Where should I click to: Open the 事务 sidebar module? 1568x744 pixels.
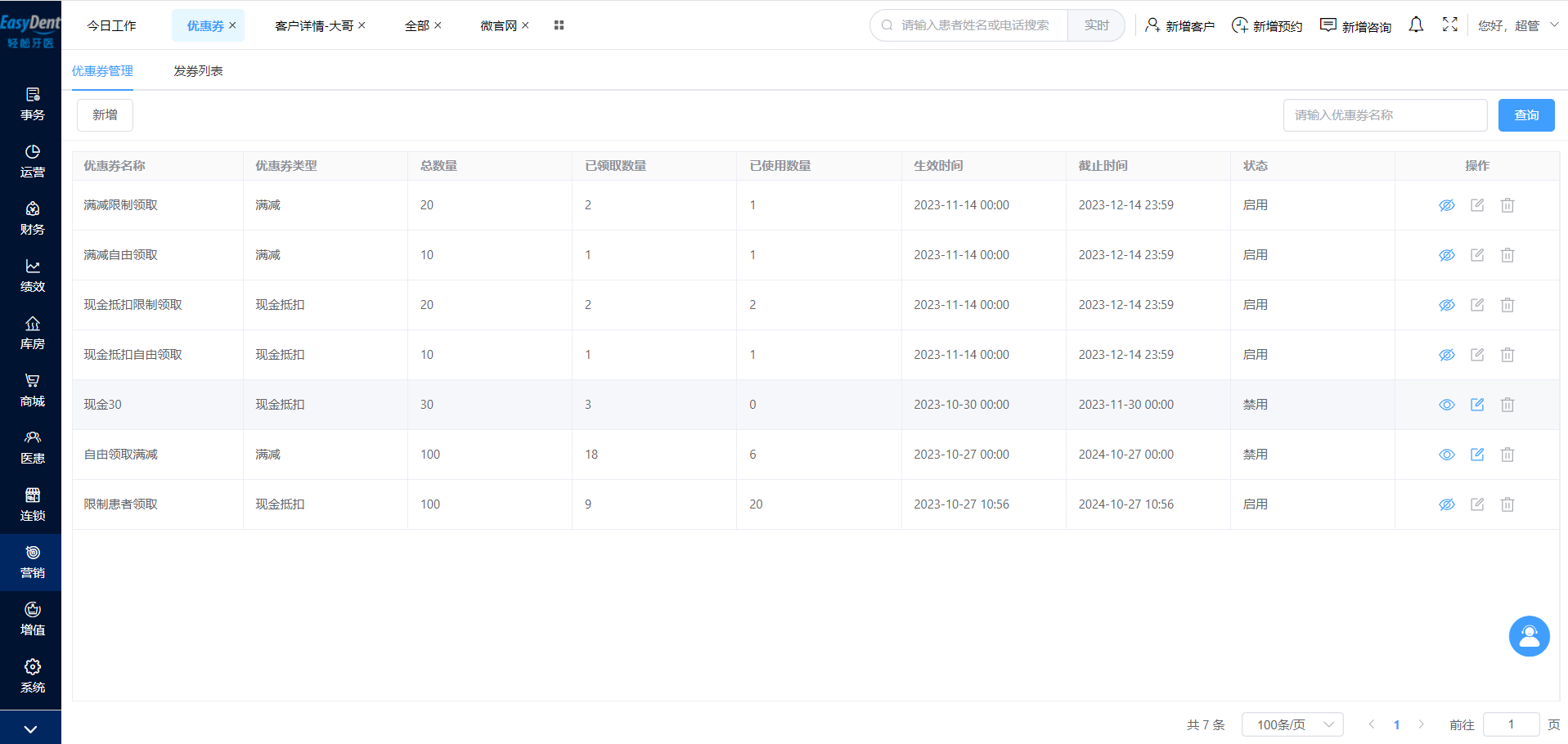tap(32, 105)
